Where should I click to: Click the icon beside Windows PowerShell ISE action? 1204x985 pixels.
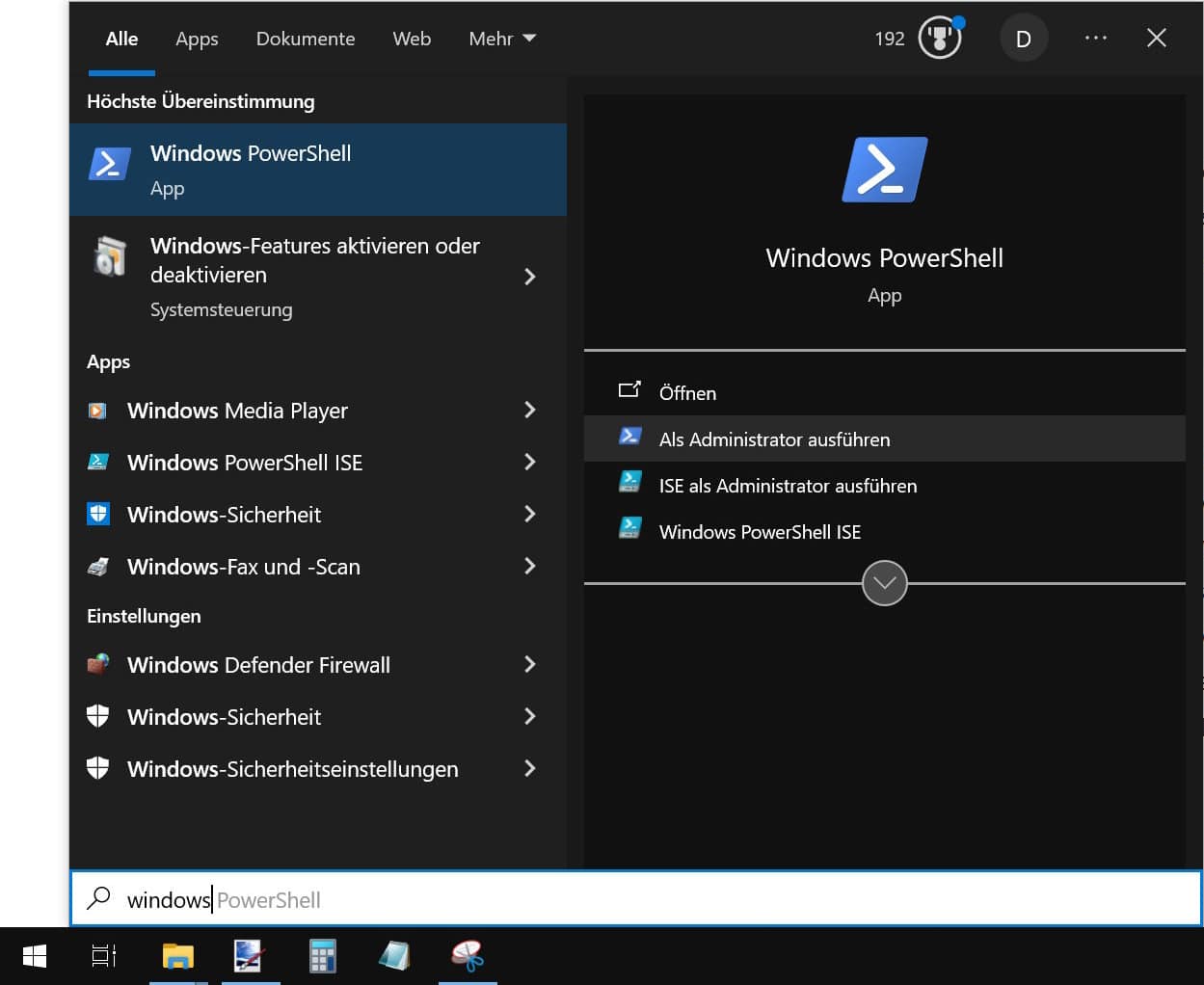(629, 527)
